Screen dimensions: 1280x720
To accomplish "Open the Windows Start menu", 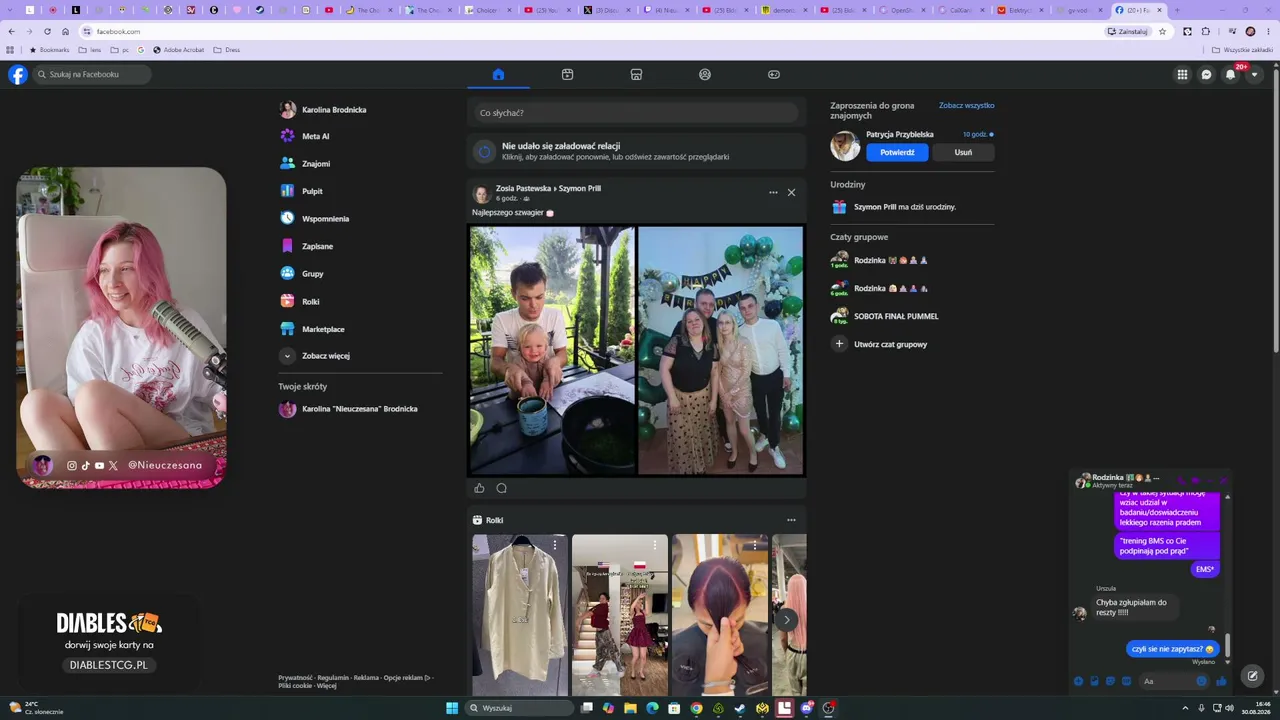I will click(x=452, y=708).
